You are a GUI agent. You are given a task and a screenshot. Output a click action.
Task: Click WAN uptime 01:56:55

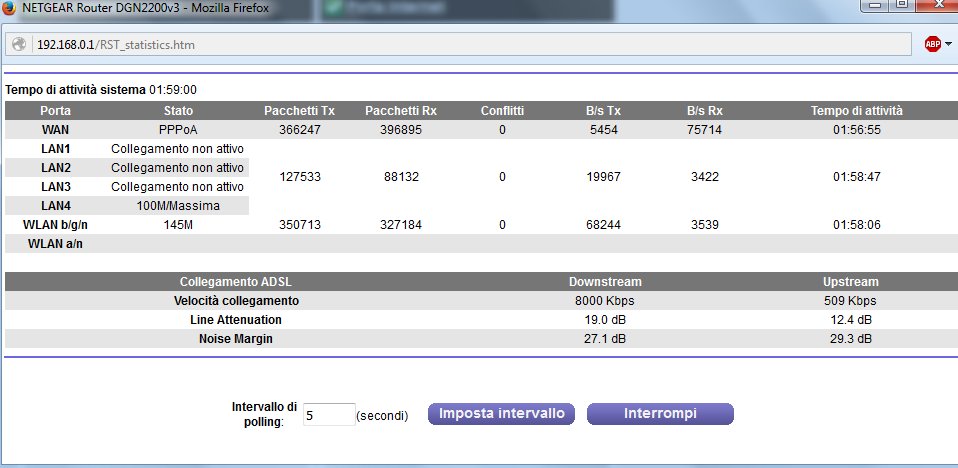pos(857,130)
